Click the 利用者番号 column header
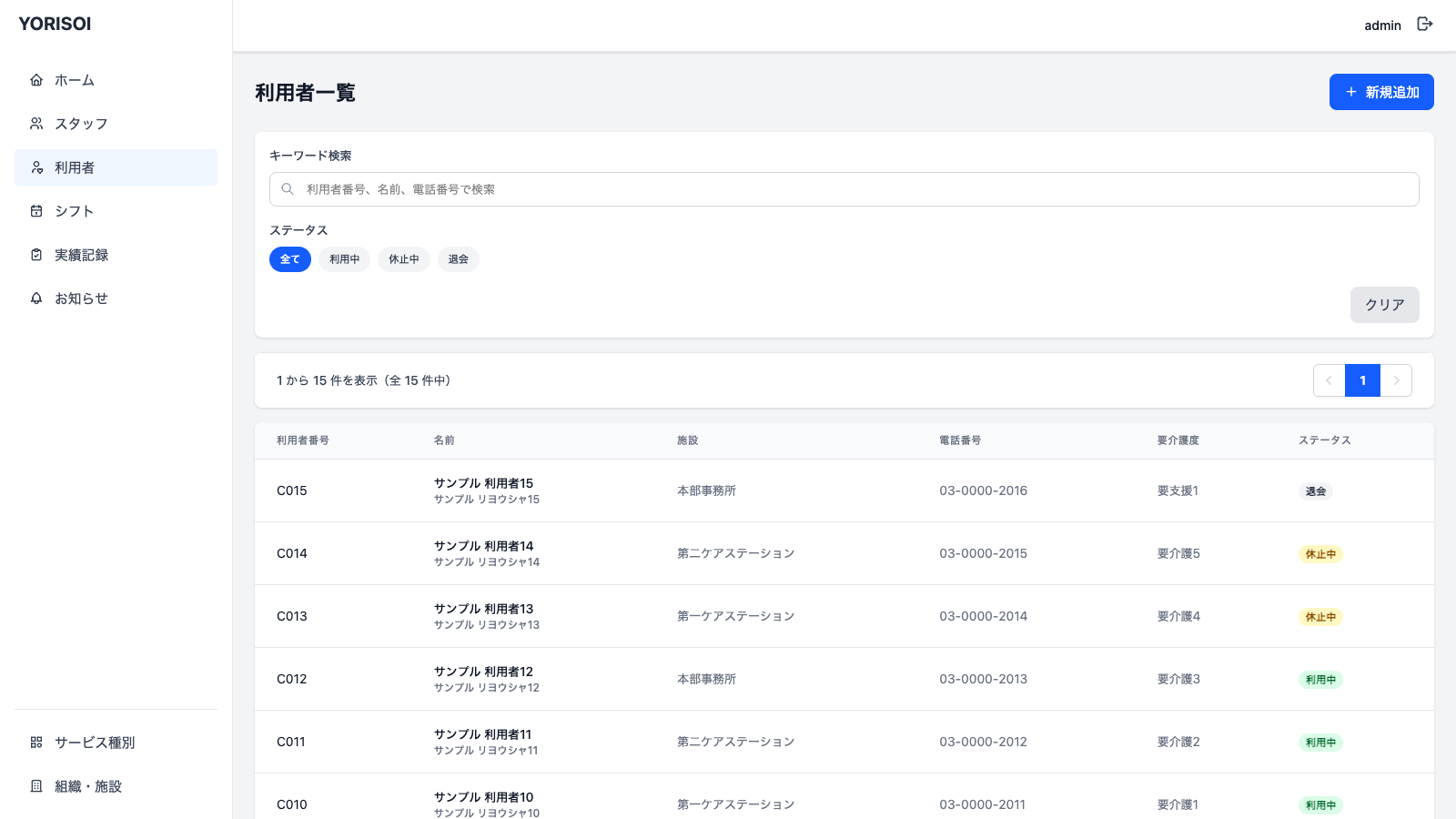Screen dimensions: 1456x819 pyautogui.click(x=303, y=440)
